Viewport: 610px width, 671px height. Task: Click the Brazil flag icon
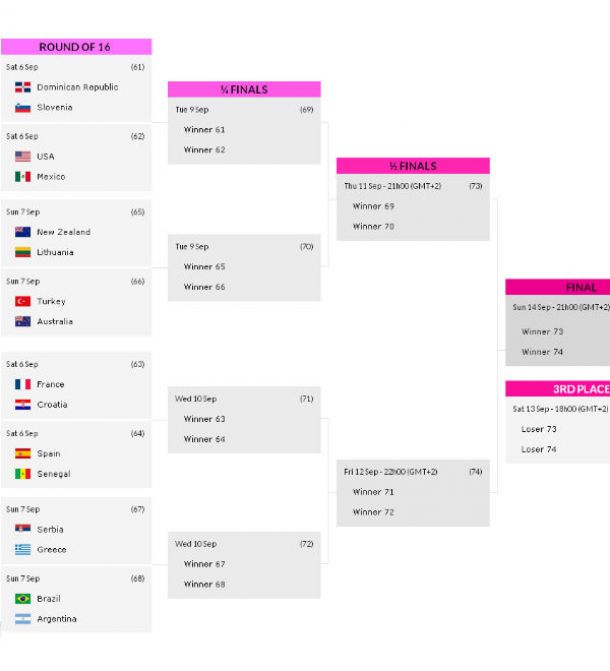(x=23, y=599)
